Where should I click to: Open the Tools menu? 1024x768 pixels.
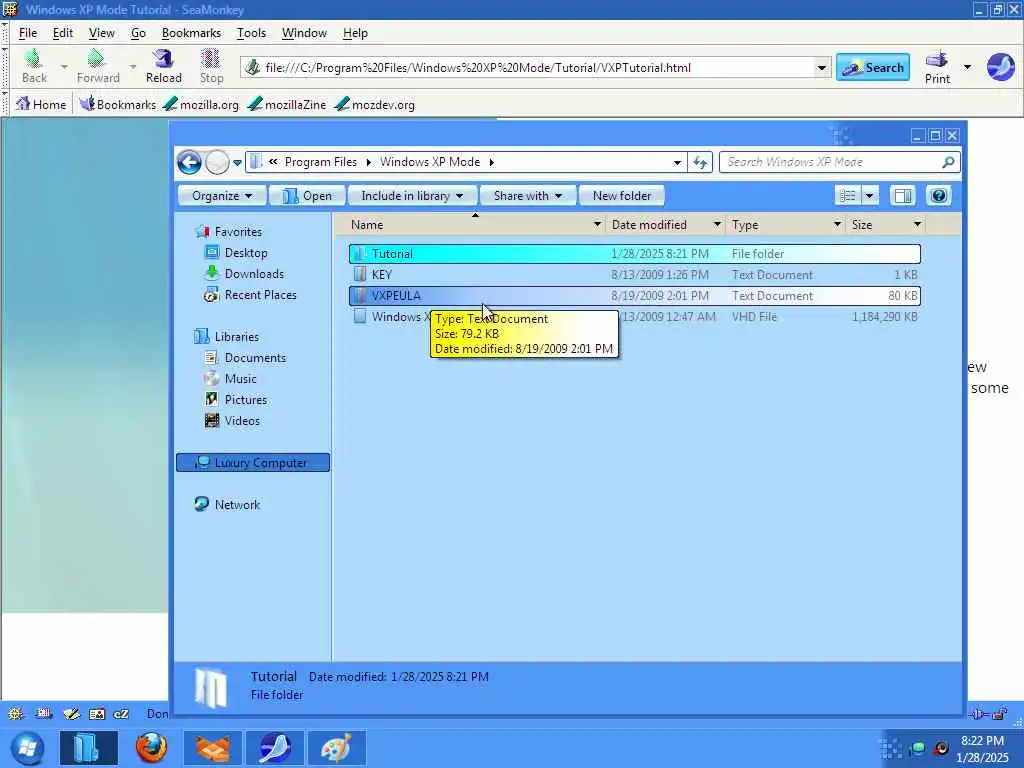[251, 33]
